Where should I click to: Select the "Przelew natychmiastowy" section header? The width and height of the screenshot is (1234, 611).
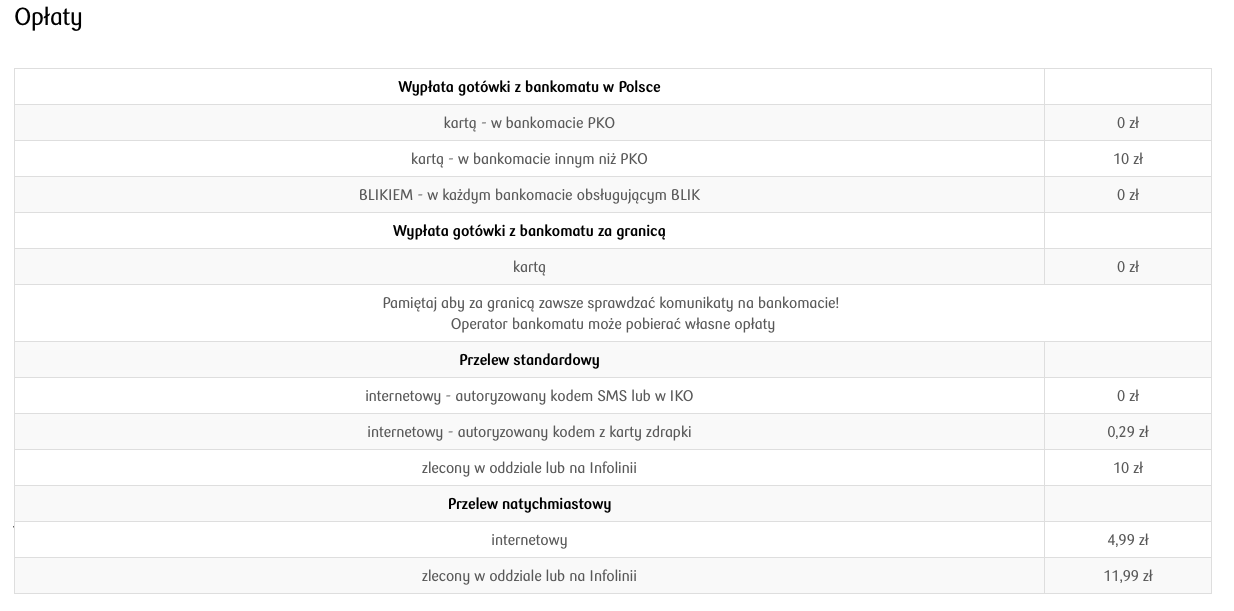[529, 504]
